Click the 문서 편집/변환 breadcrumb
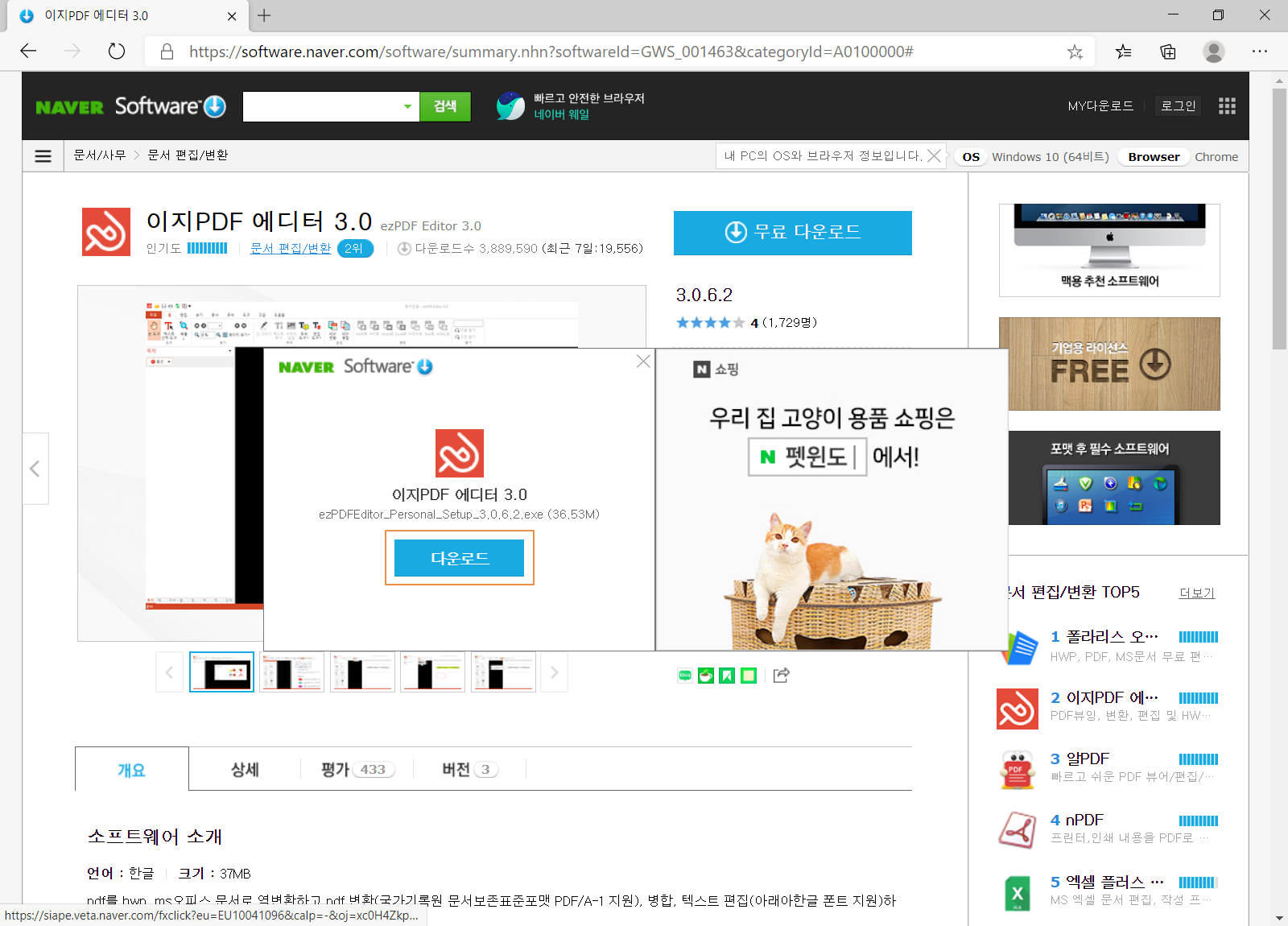The width and height of the screenshot is (1288, 926). tap(188, 155)
